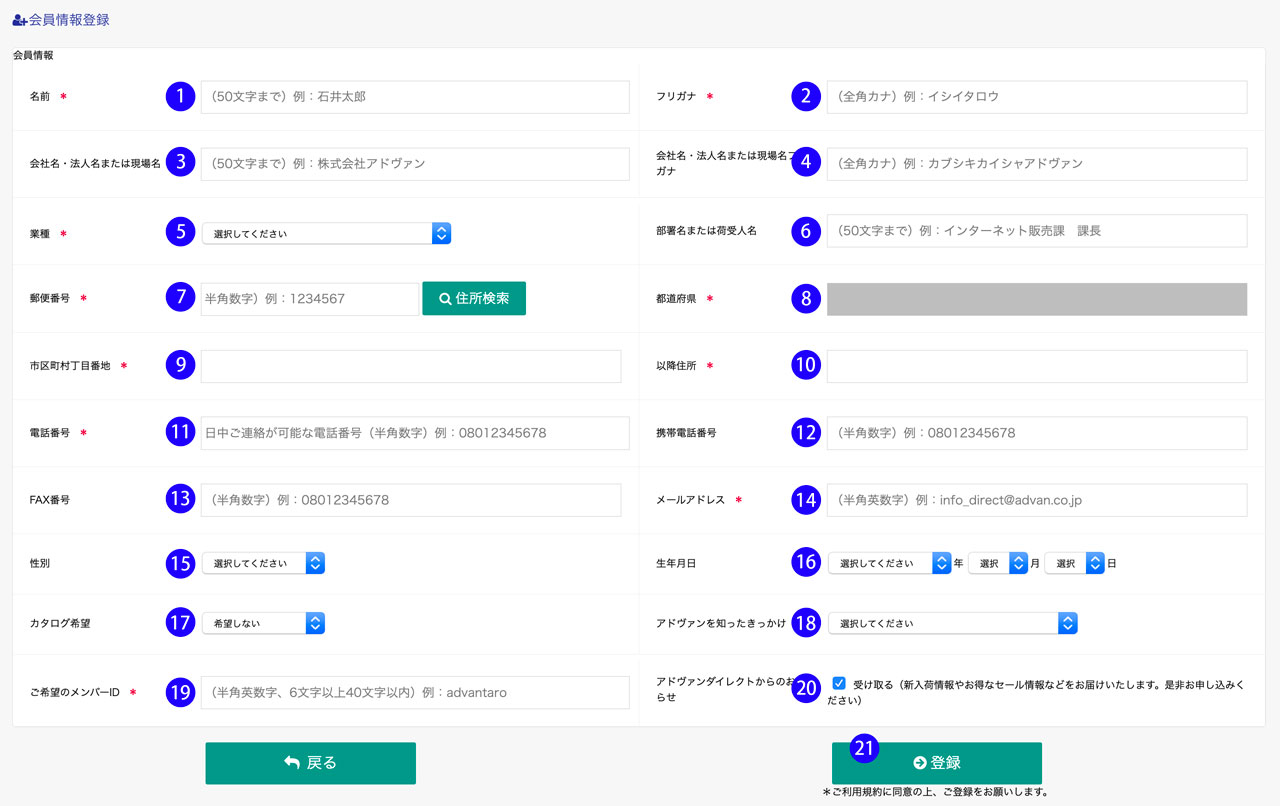Click the 会員情報登録 page heading icon
This screenshot has height=806, width=1280.
(x=20, y=20)
